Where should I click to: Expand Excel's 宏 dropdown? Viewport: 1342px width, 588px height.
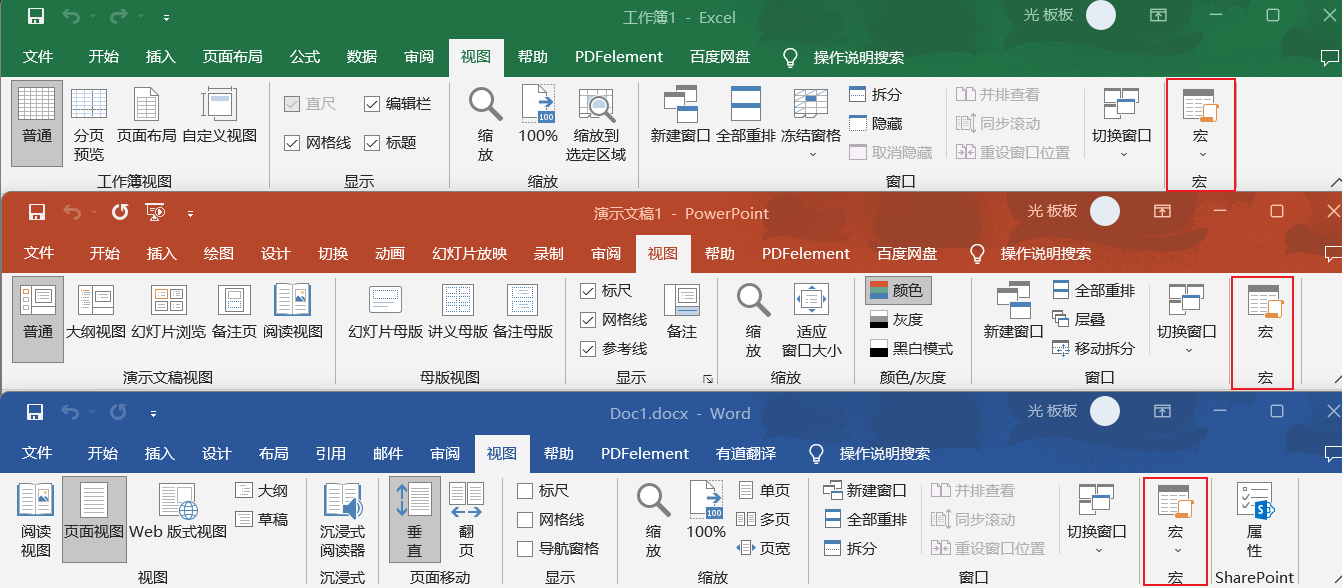coord(1201,155)
